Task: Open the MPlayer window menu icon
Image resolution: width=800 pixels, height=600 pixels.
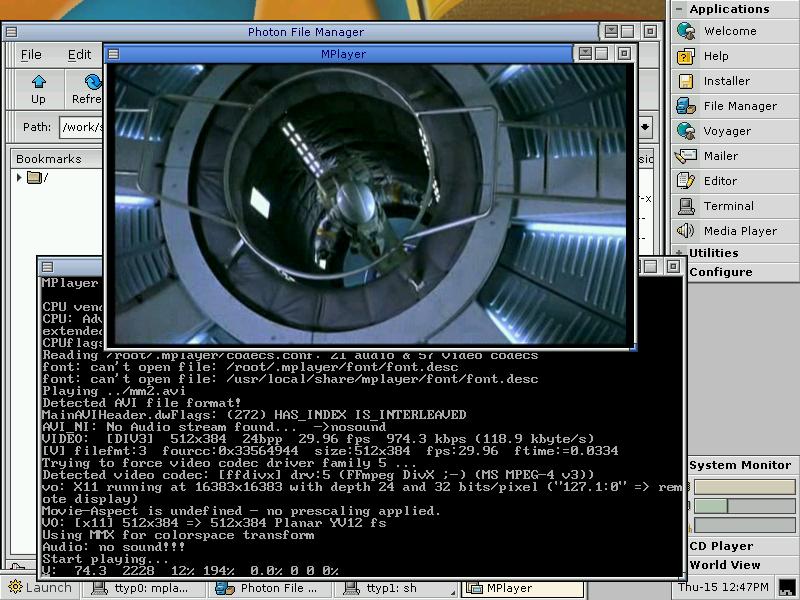Action: (x=113, y=54)
